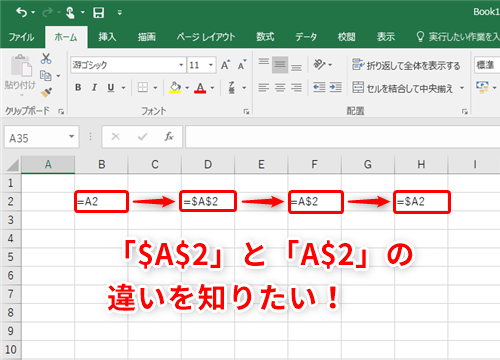Toggle 折り返して全体を表示する wrap text
This screenshot has height=360, width=500.
coord(406,65)
